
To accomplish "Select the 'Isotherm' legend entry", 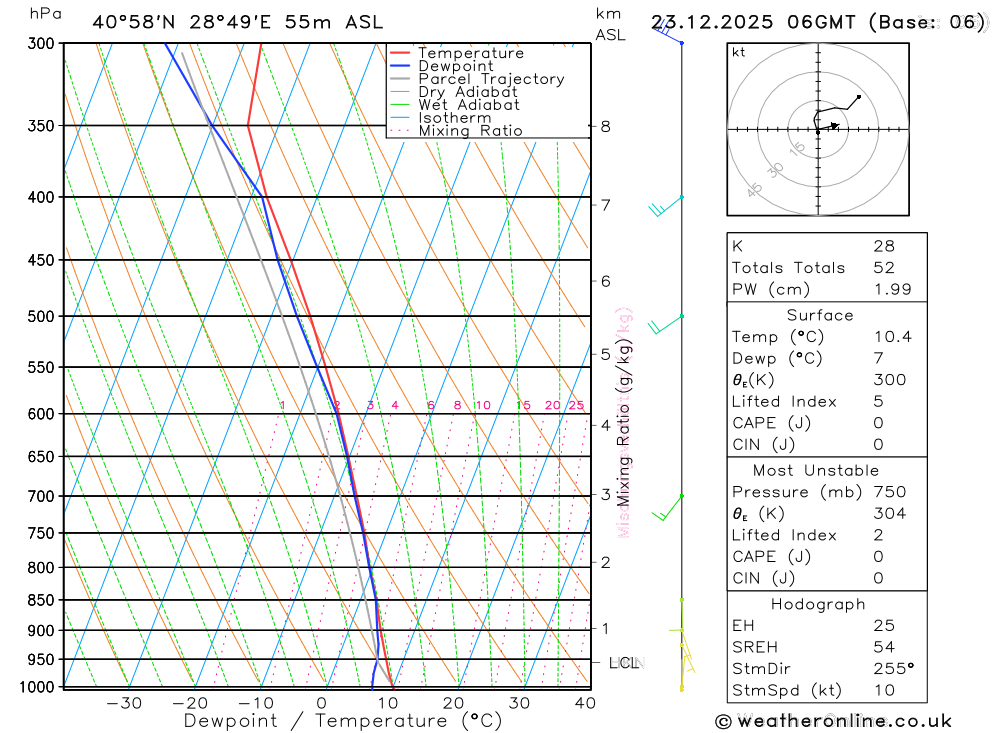I will point(455,118).
